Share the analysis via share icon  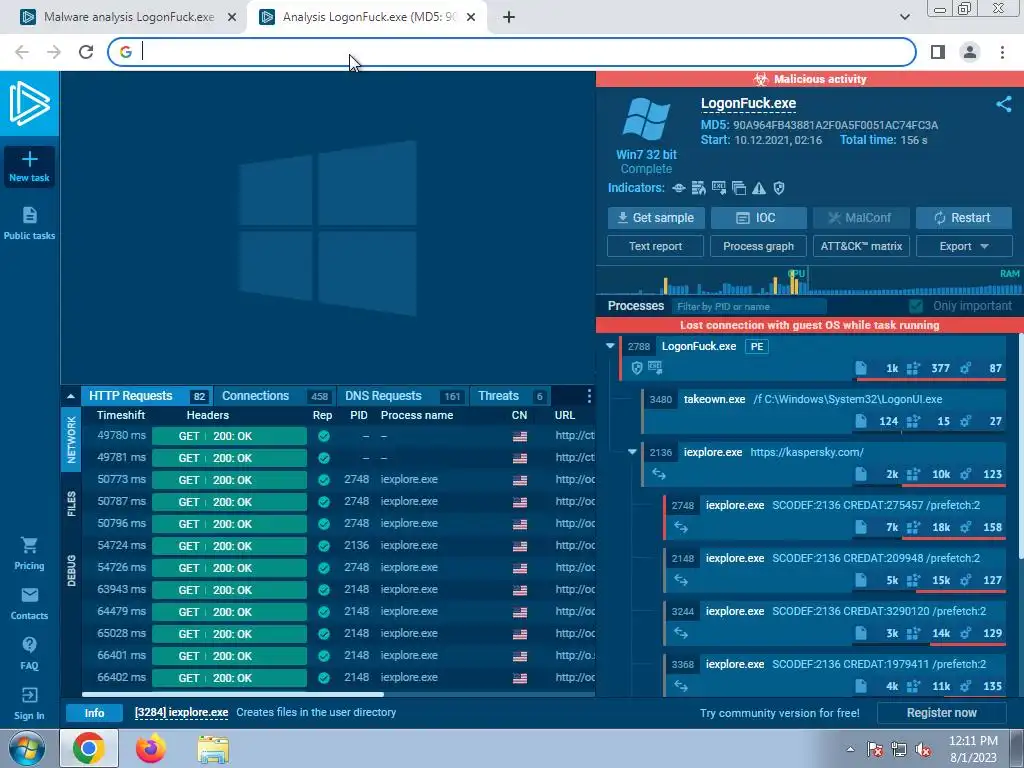[1004, 104]
